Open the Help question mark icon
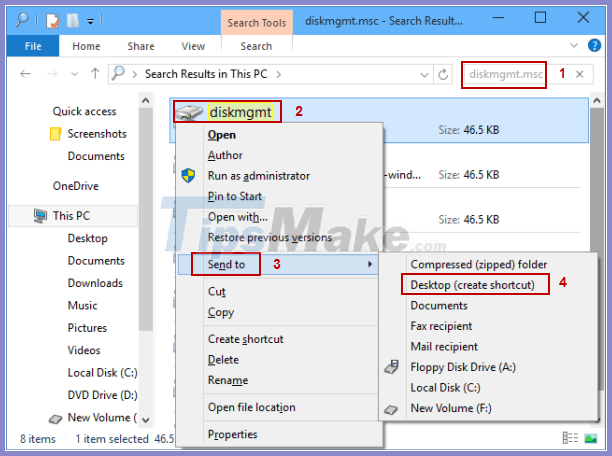The height and width of the screenshot is (456, 612). (594, 45)
